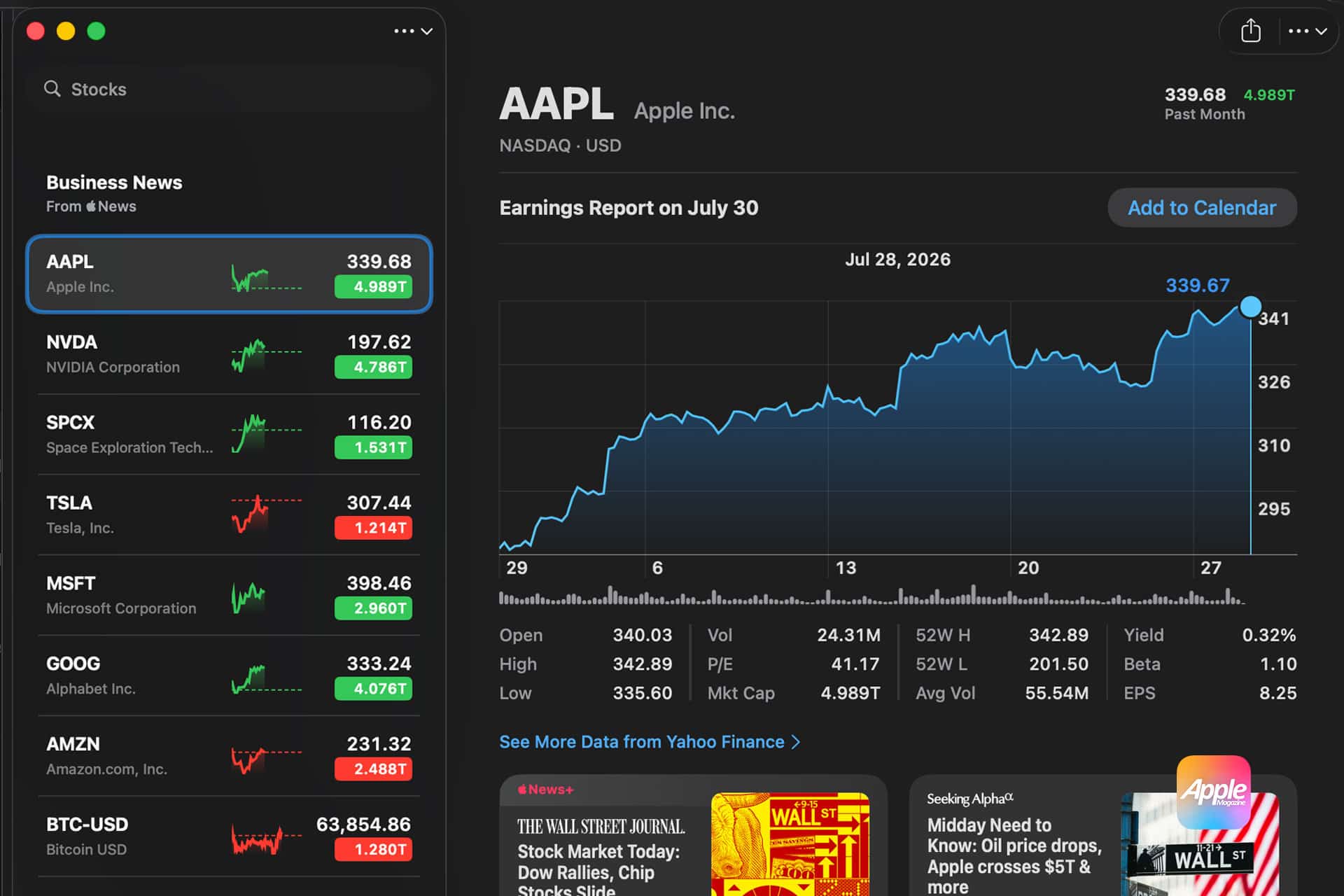Select NVDA NVIDIA Corporation in the watchlist

coord(229,354)
